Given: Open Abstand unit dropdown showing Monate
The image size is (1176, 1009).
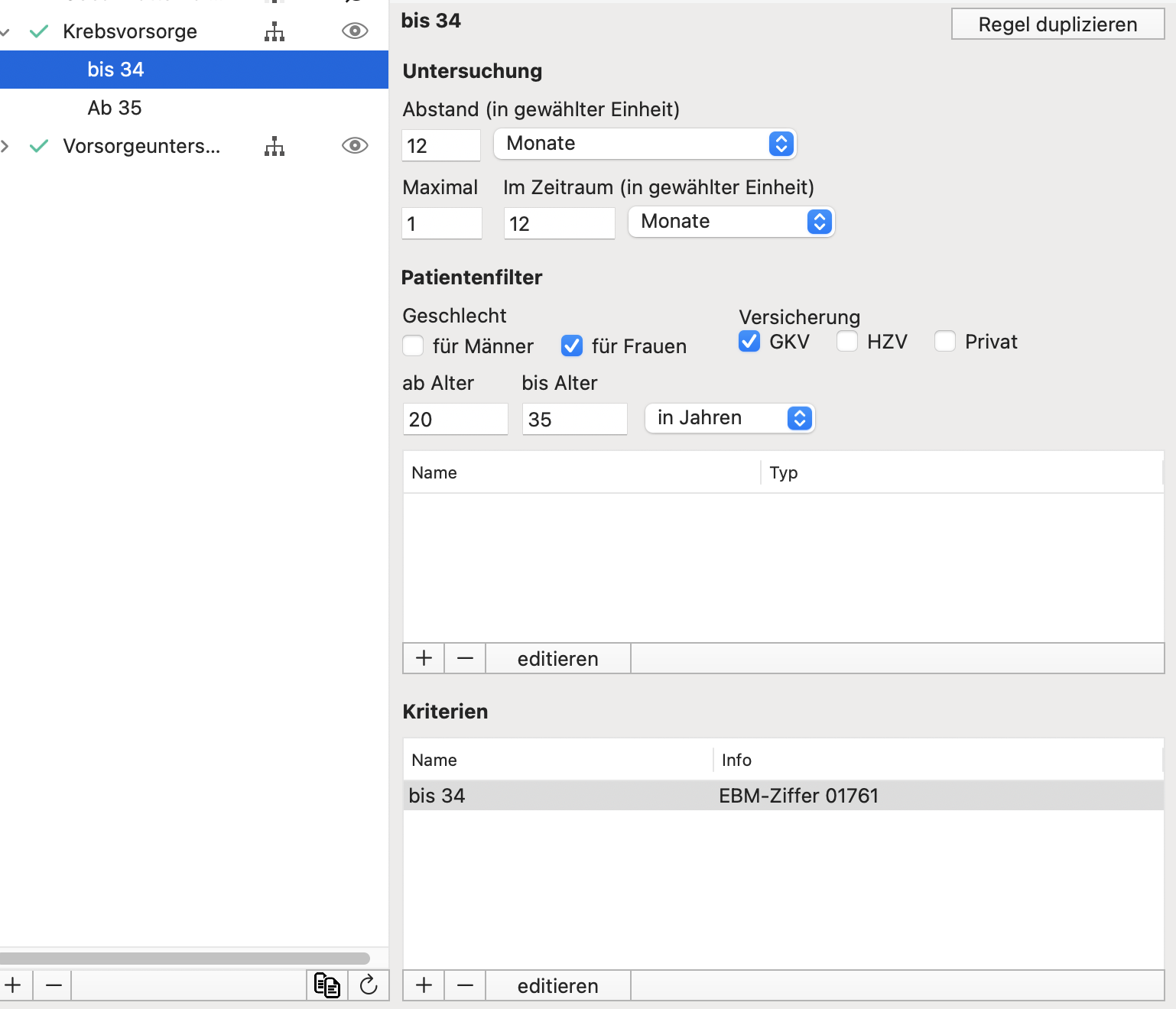Looking at the screenshot, I should click(x=645, y=144).
